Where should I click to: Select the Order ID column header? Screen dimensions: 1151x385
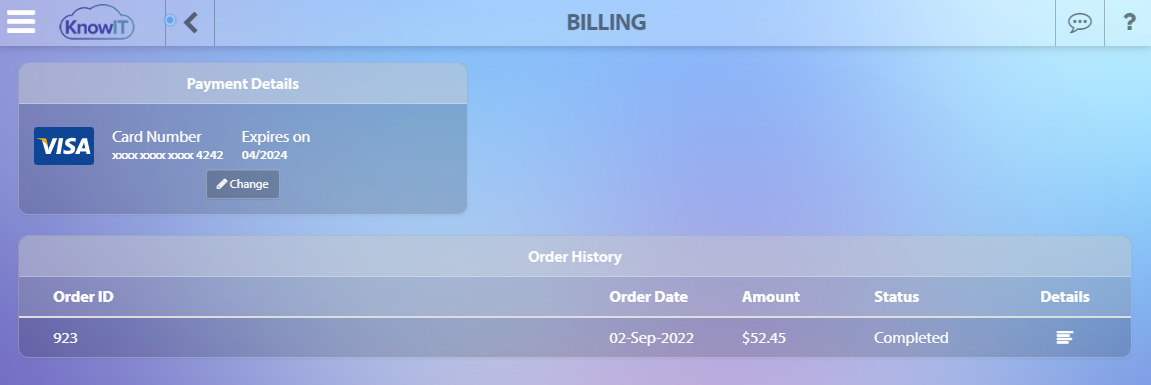(84, 297)
